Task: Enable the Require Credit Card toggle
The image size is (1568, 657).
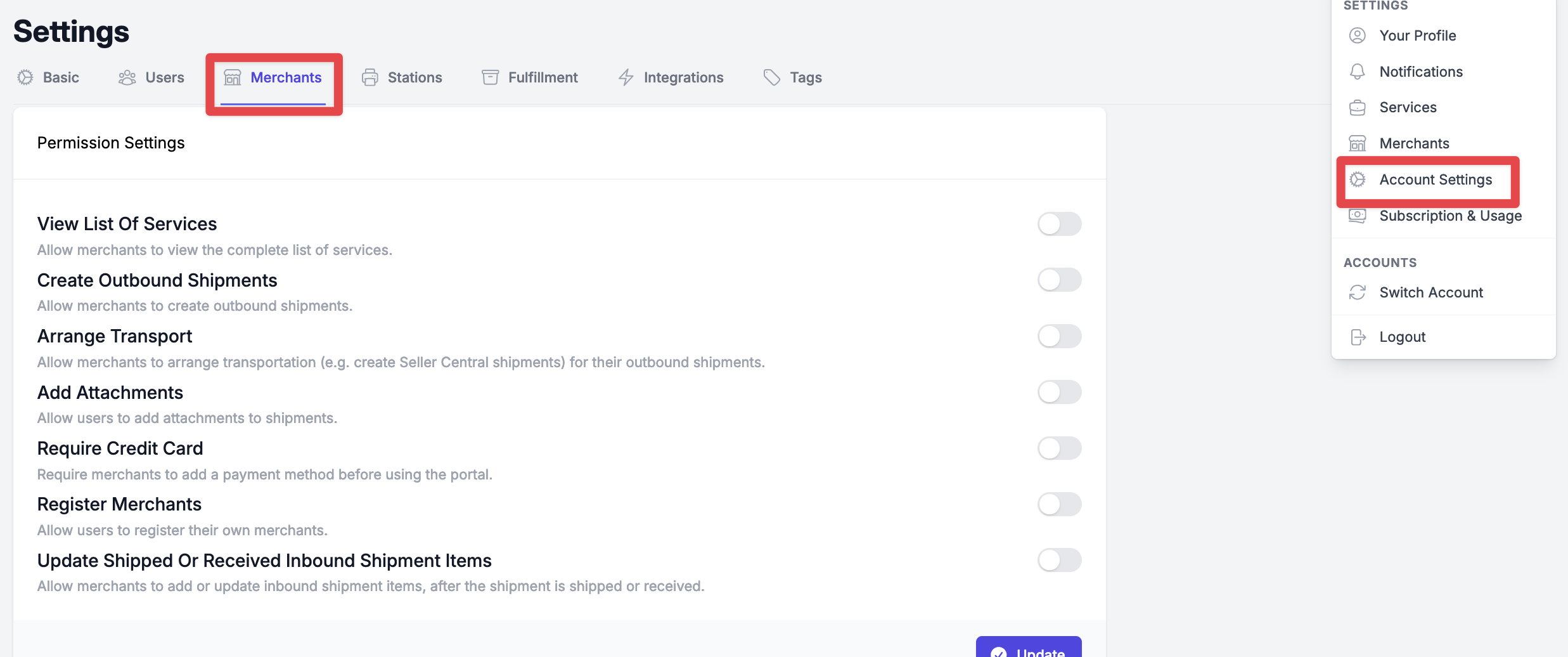Action: [1059, 448]
